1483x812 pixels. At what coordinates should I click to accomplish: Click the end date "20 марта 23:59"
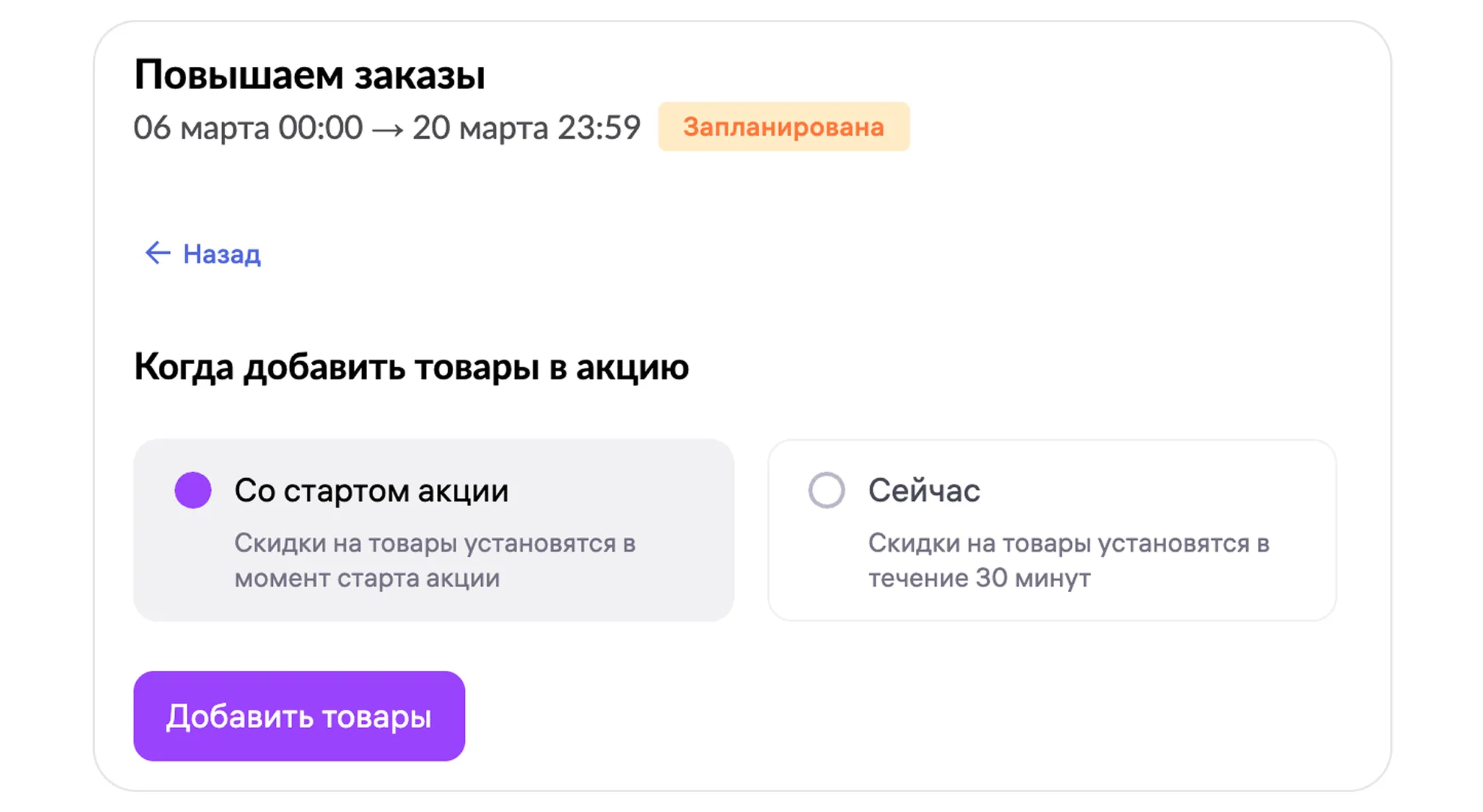[x=526, y=128]
